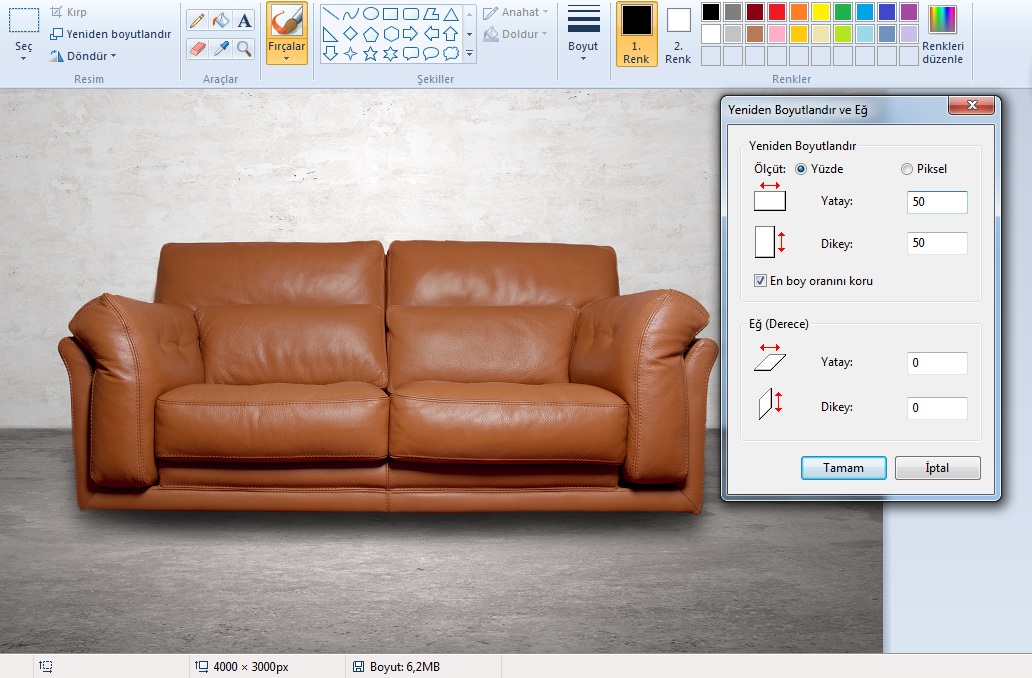Choose the Eraser tool
Screen dimensions: 1032x678
(197, 48)
